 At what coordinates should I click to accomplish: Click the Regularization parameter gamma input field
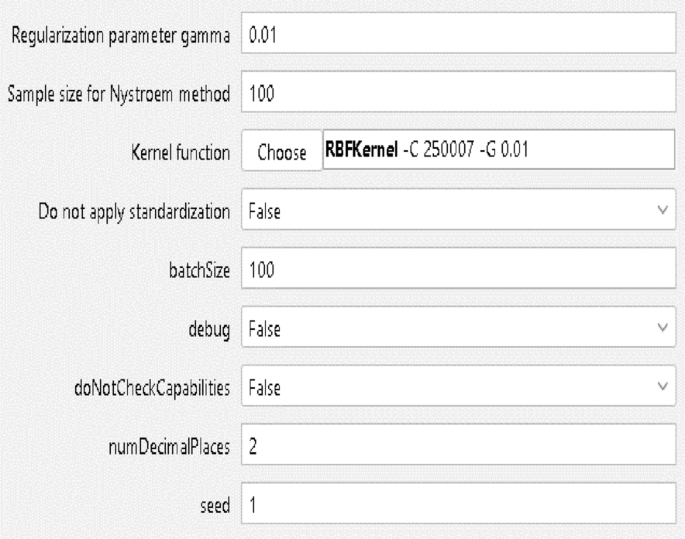point(458,37)
